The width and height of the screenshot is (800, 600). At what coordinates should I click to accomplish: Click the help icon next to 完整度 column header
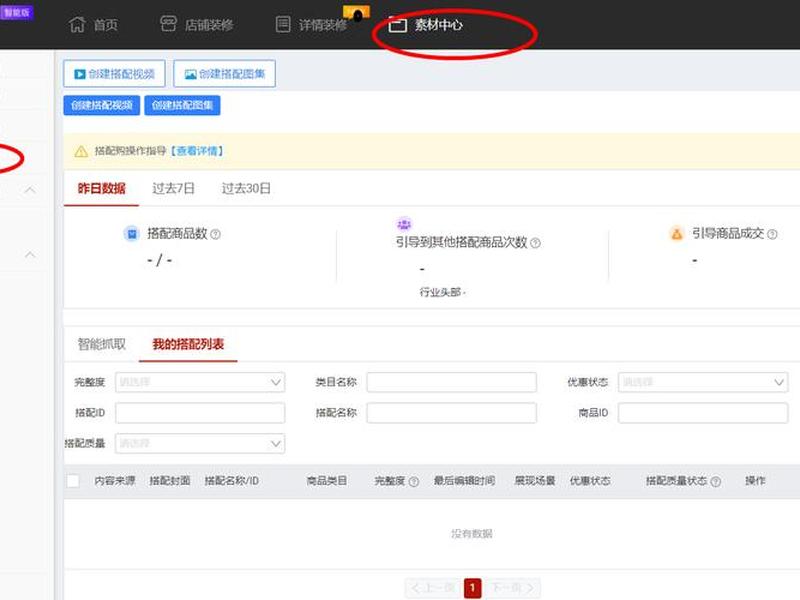414,482
